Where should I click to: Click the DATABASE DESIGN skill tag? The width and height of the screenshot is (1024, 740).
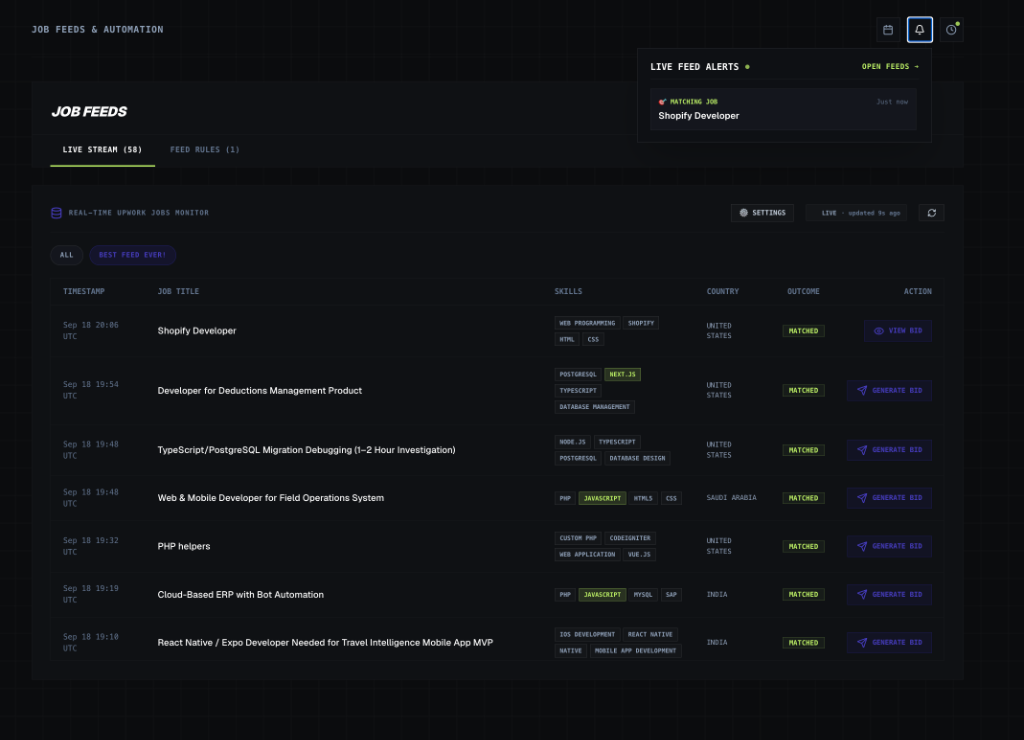coord(637,458)
